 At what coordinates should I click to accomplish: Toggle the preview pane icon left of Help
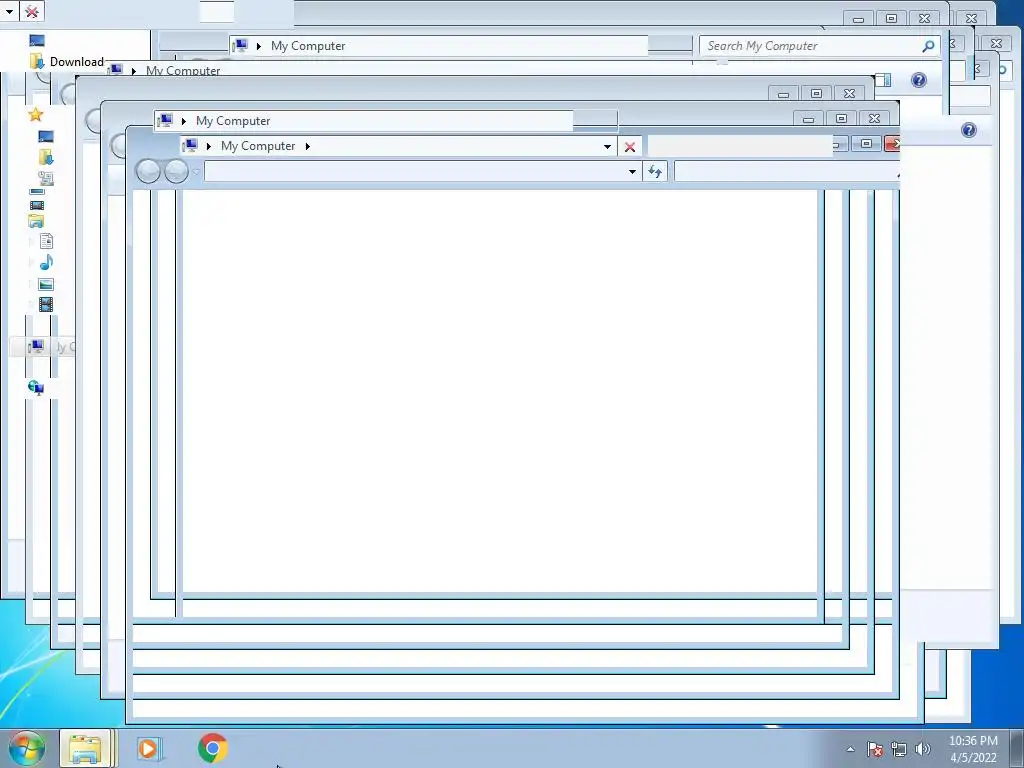coord(884,80)
